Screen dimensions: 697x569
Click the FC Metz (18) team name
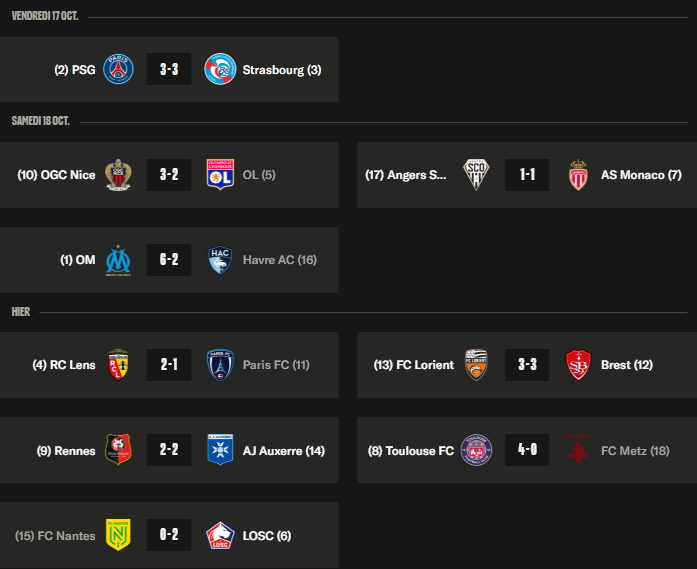635,451
